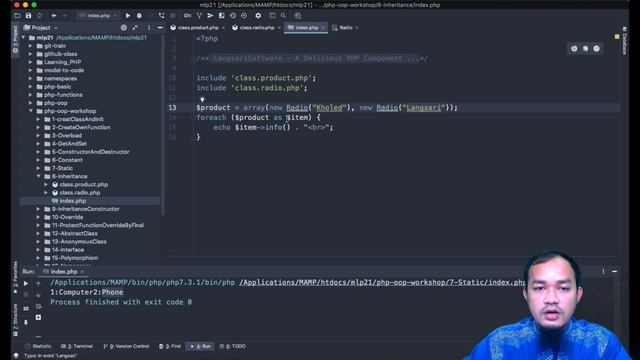
Task: Click the Locate target icon in Project panel
Action: point(124,28)
